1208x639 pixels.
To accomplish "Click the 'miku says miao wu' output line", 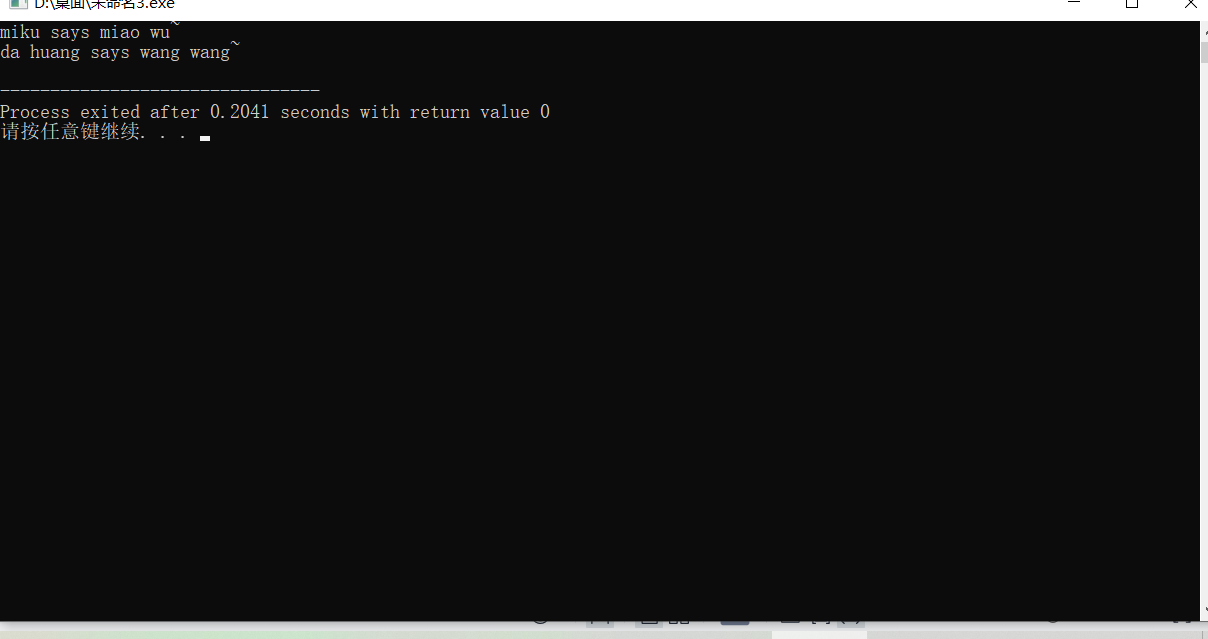I will point(90,32).
